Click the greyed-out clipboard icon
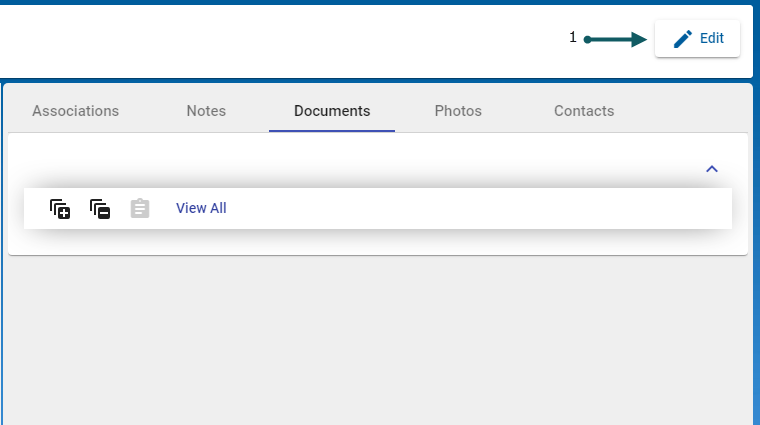 [140, 208]
